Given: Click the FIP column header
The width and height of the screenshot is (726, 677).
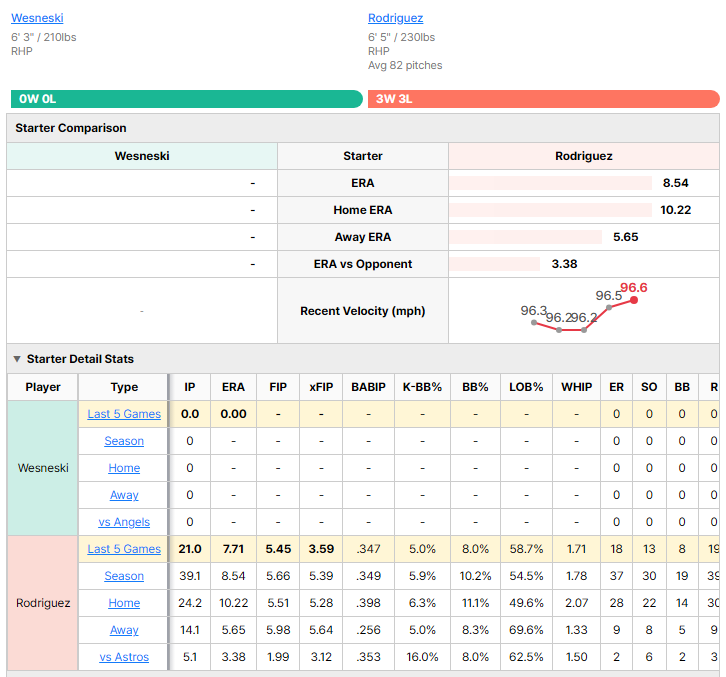Looking at the screenshot, I should 278,387.
